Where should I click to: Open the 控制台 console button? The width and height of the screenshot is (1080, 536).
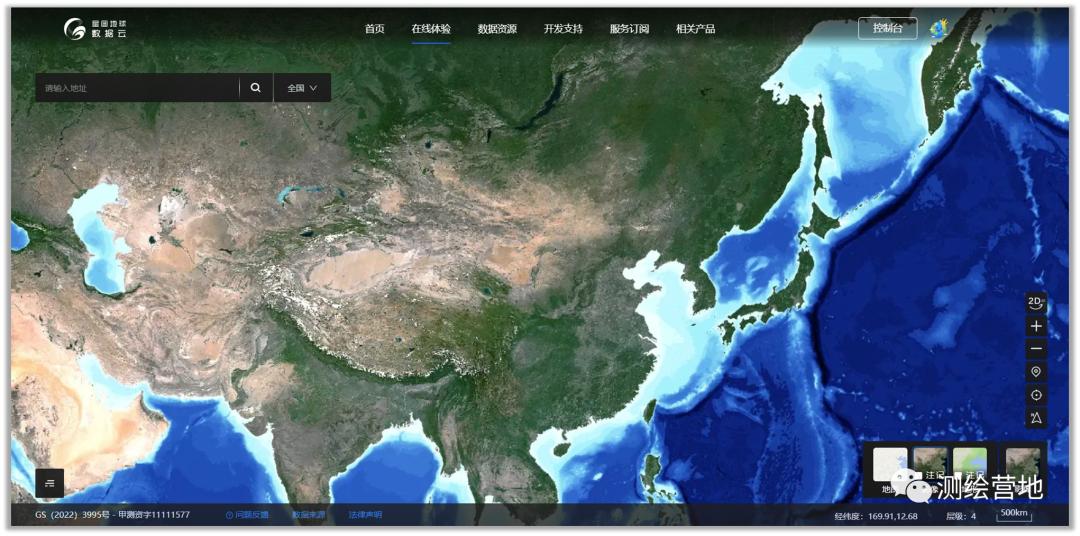point(887,28)
